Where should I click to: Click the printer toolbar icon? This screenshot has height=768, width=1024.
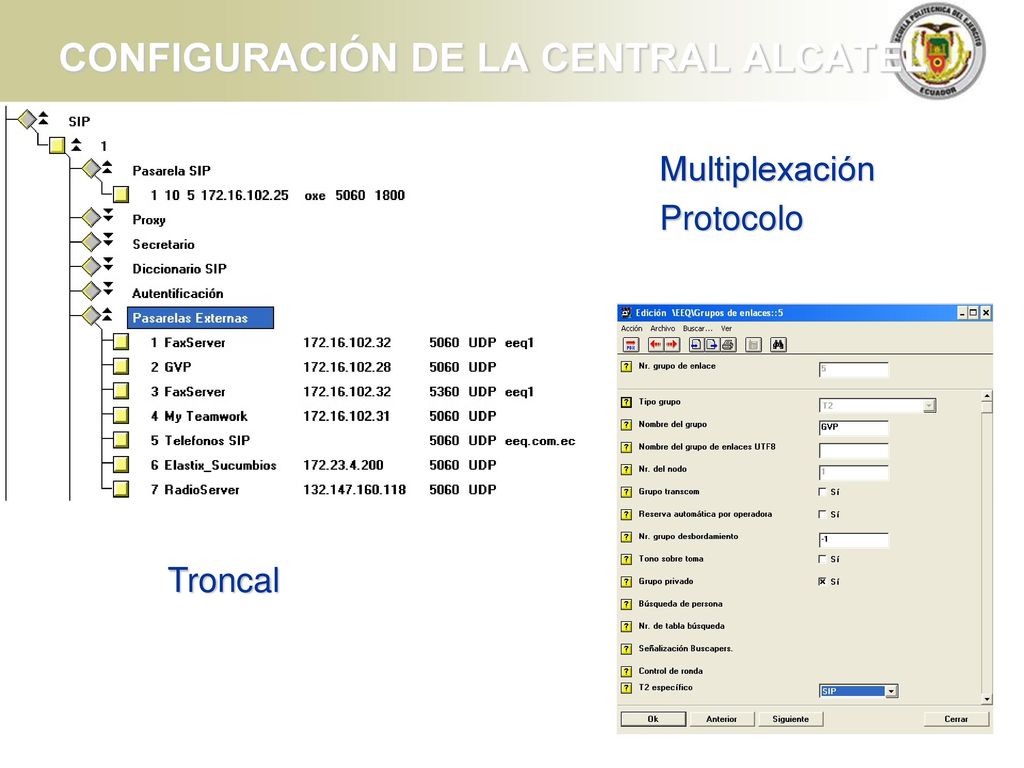click(728, 345)
